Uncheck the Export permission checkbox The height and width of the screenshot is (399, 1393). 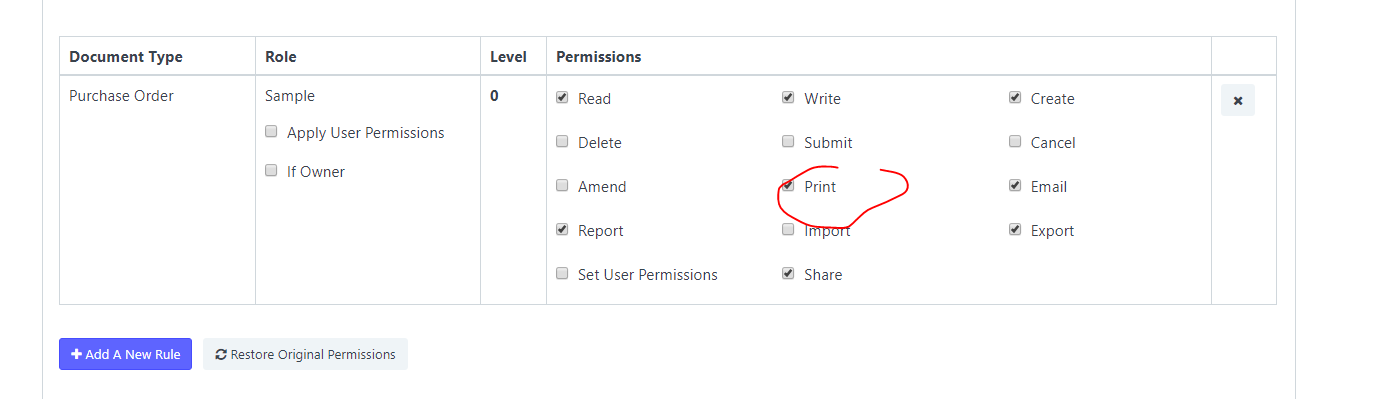(x=1015, y=230)
